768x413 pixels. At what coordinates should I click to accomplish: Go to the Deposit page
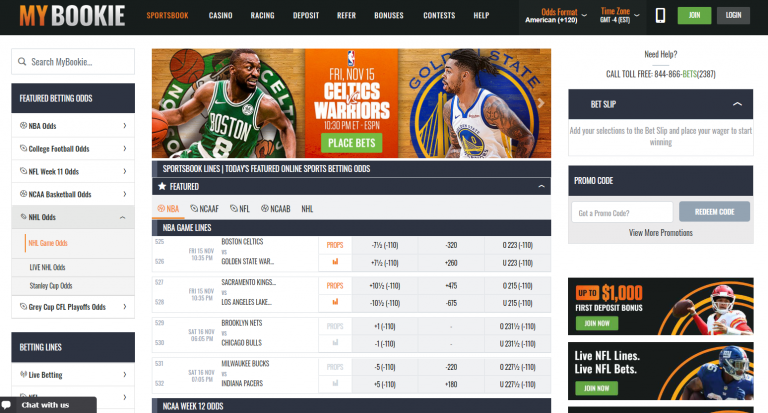click(x=306, y=16)
